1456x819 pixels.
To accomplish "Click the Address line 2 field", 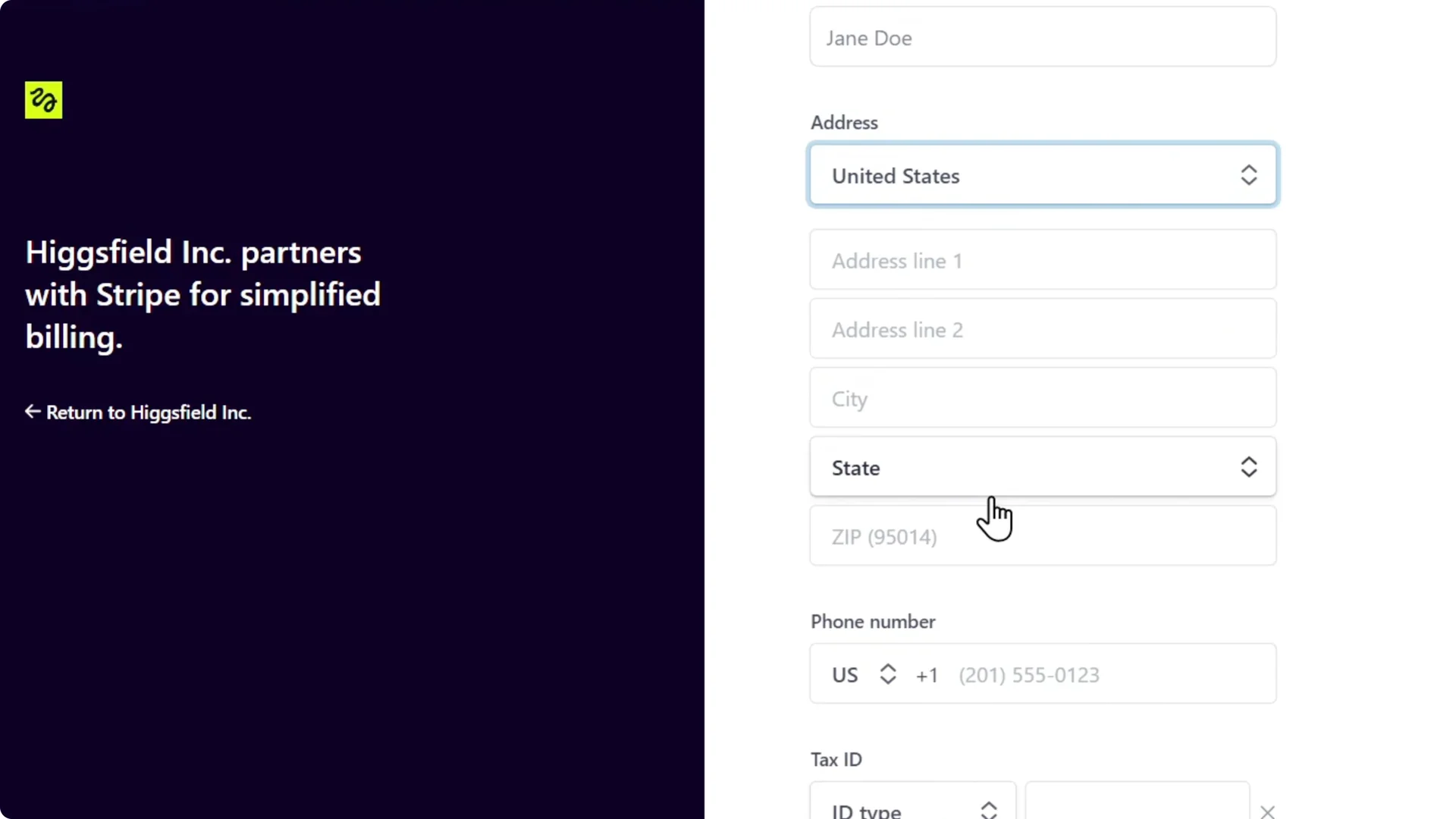I will pos(1042,329).
